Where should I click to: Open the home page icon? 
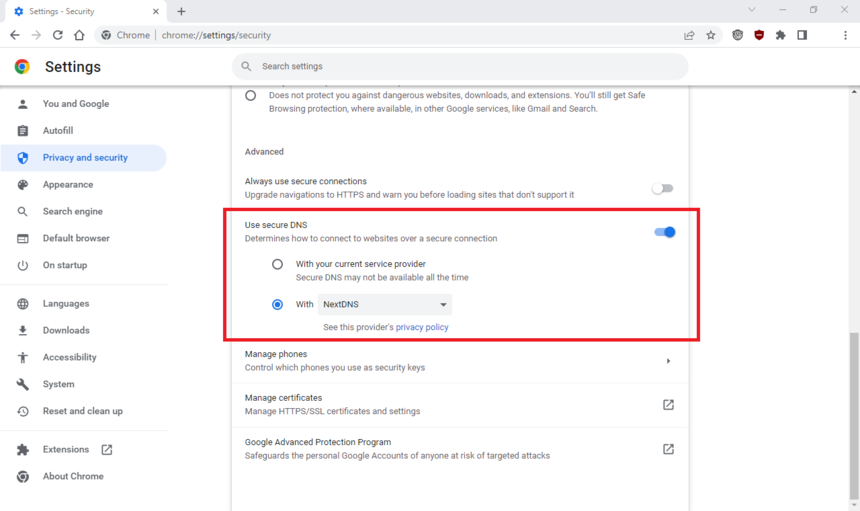coord(80,35)
